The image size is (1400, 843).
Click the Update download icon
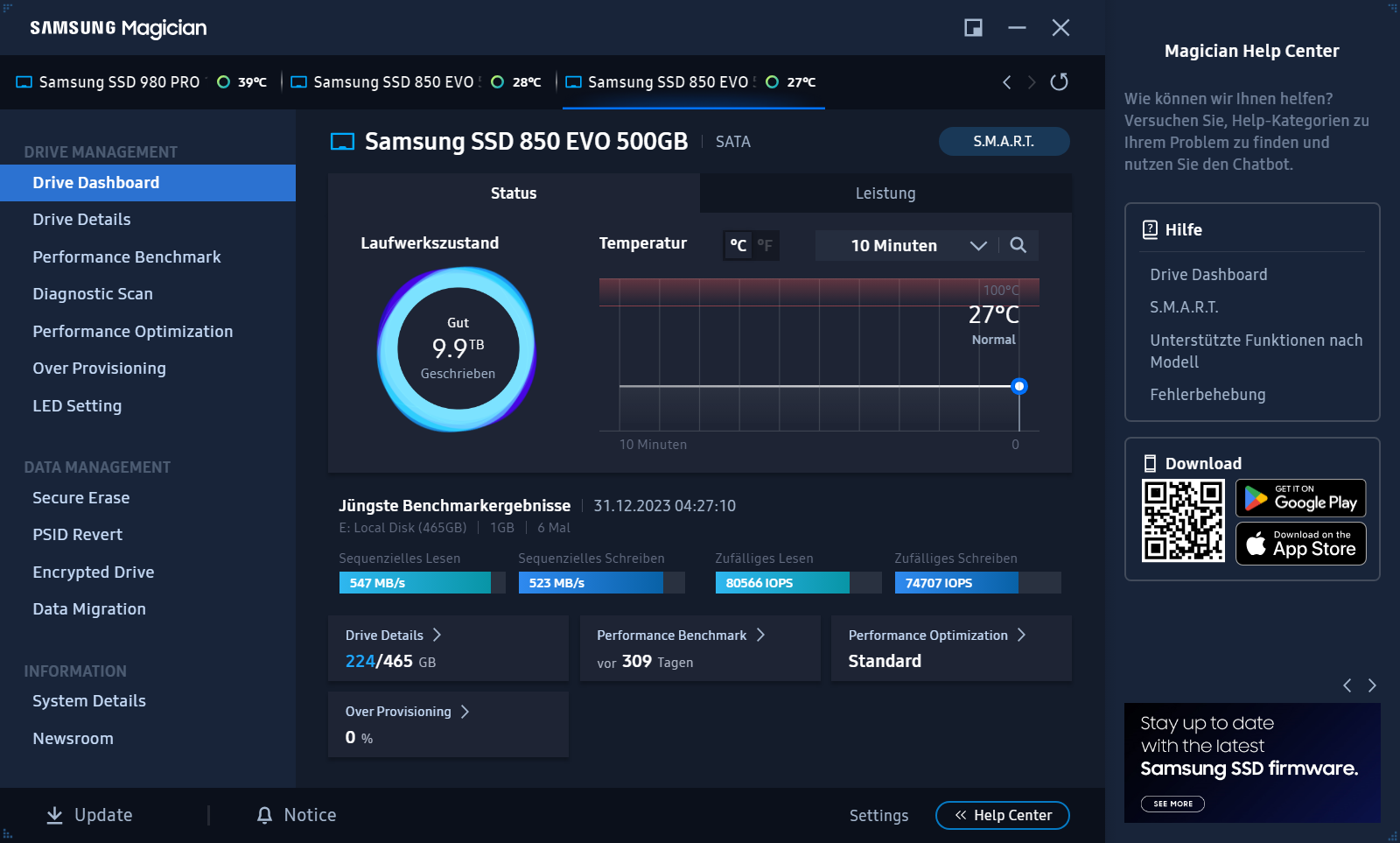pyautogui.click(x=54, y=815)
